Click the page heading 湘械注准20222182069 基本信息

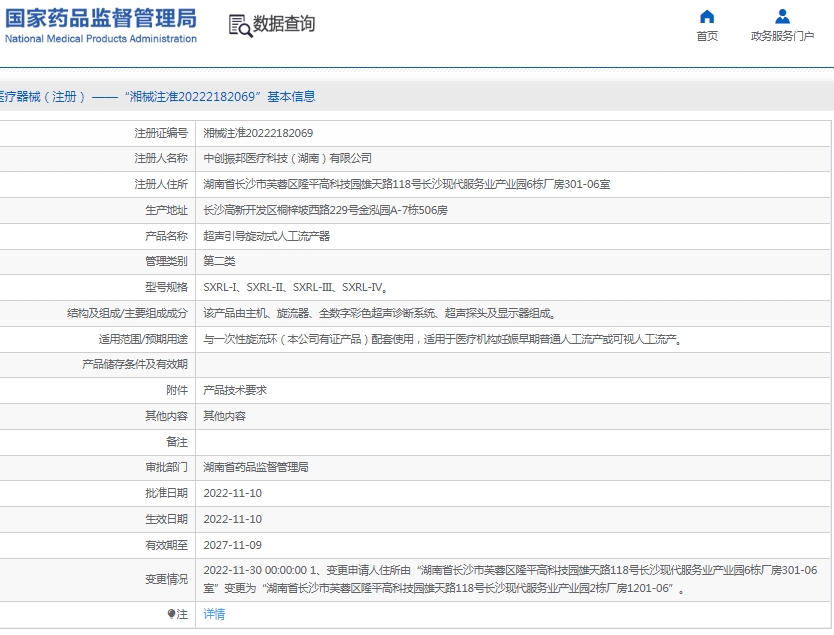pyautogui.click(x=220, y=96)
